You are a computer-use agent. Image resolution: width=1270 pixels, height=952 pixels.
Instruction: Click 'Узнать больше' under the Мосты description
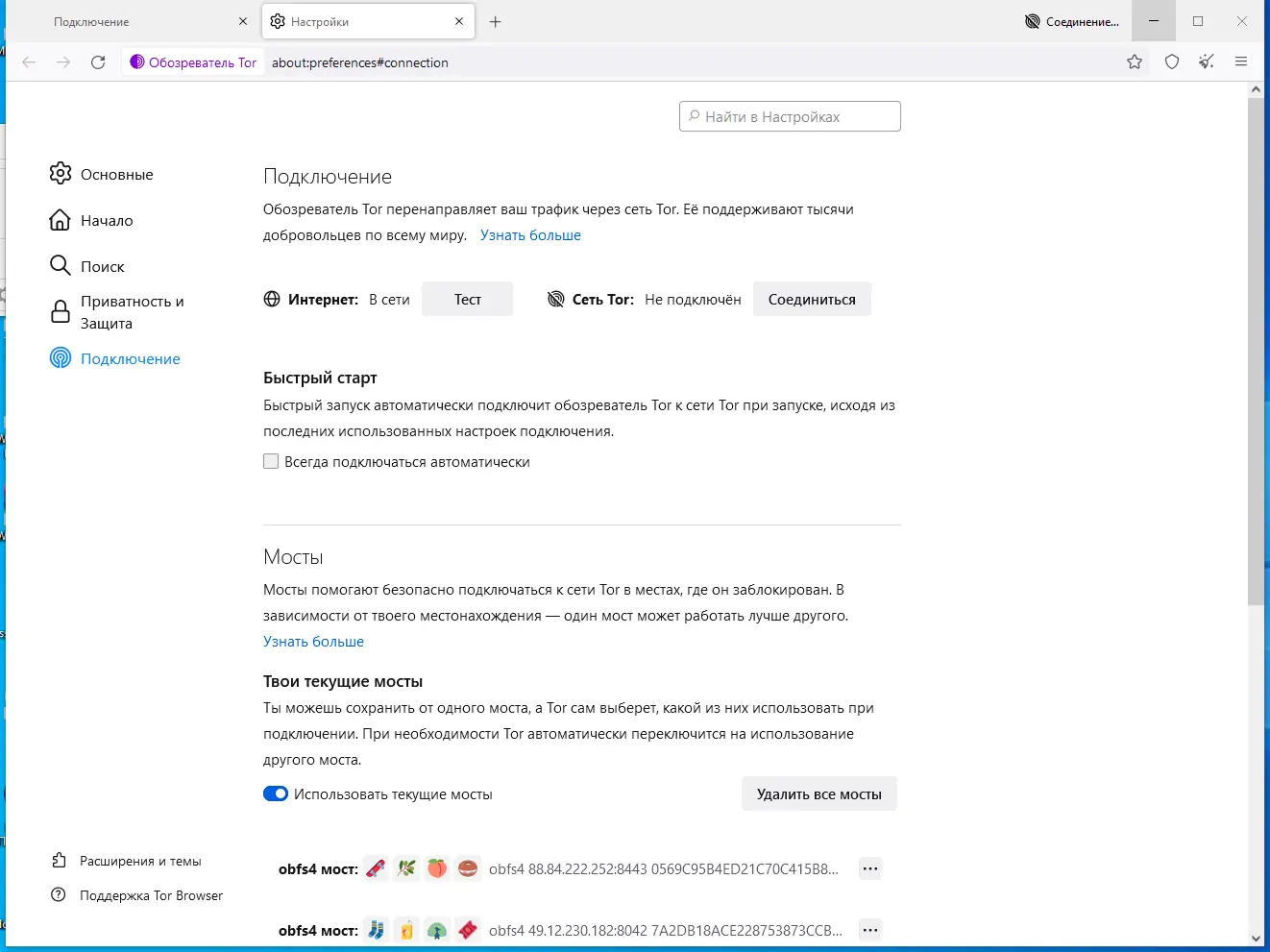click(x=313, y=642)
